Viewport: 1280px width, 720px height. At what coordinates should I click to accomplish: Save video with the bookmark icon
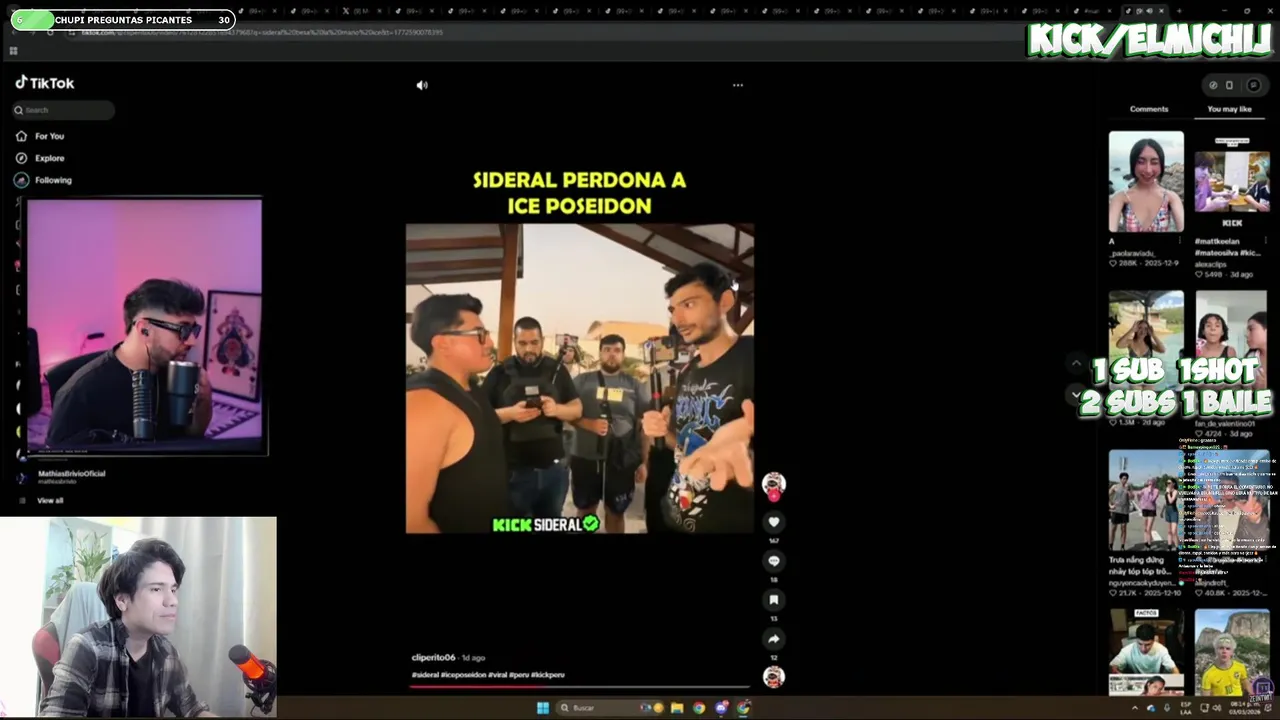coord(774,600)
